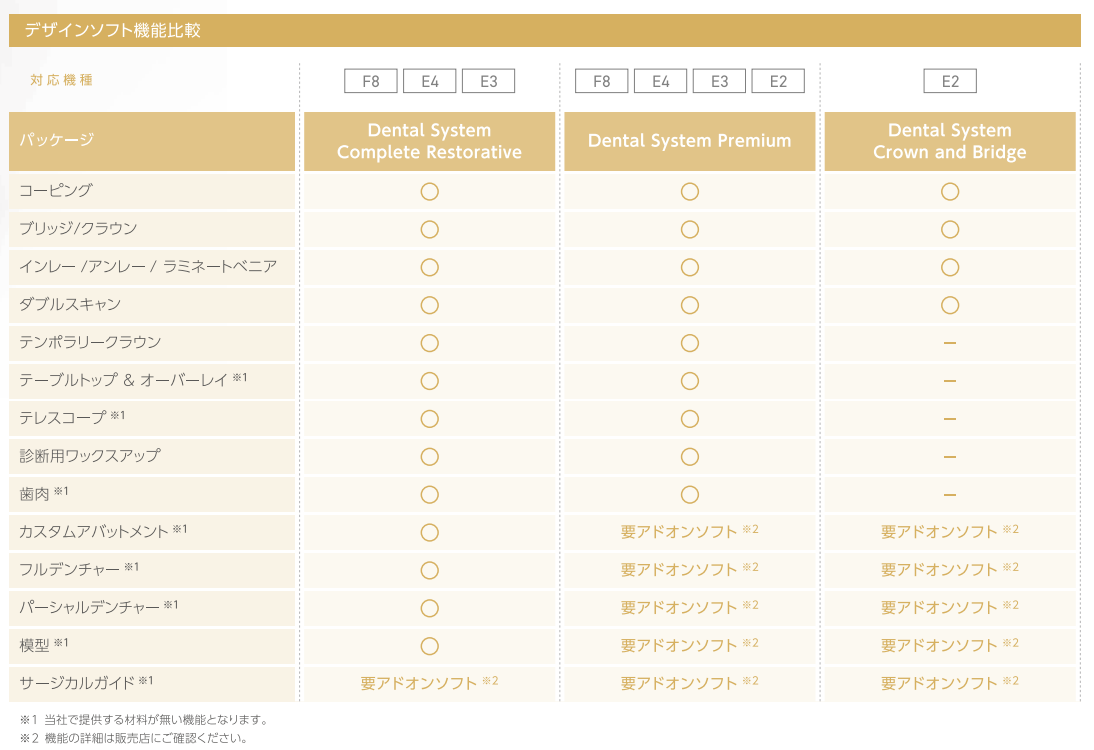Click the 歯肉 circle under Dental System Premium
Viewport: 1094px width, 750px height.
pos(690,494)
